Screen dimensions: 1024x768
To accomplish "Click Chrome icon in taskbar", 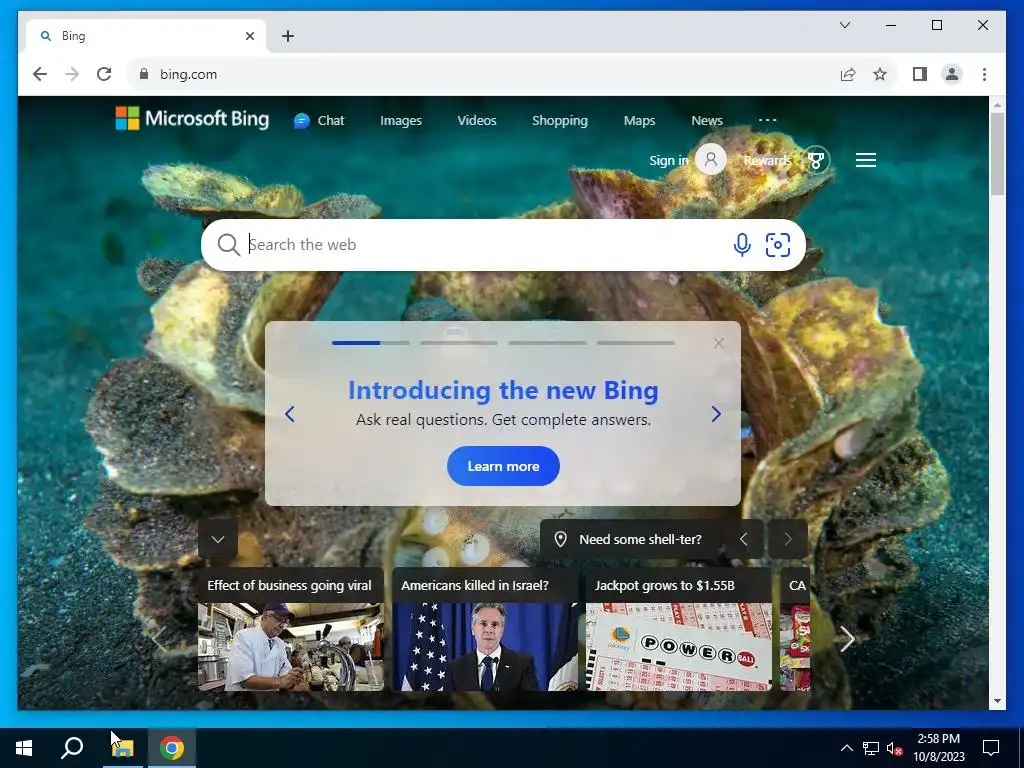I will tap(172, 748).
